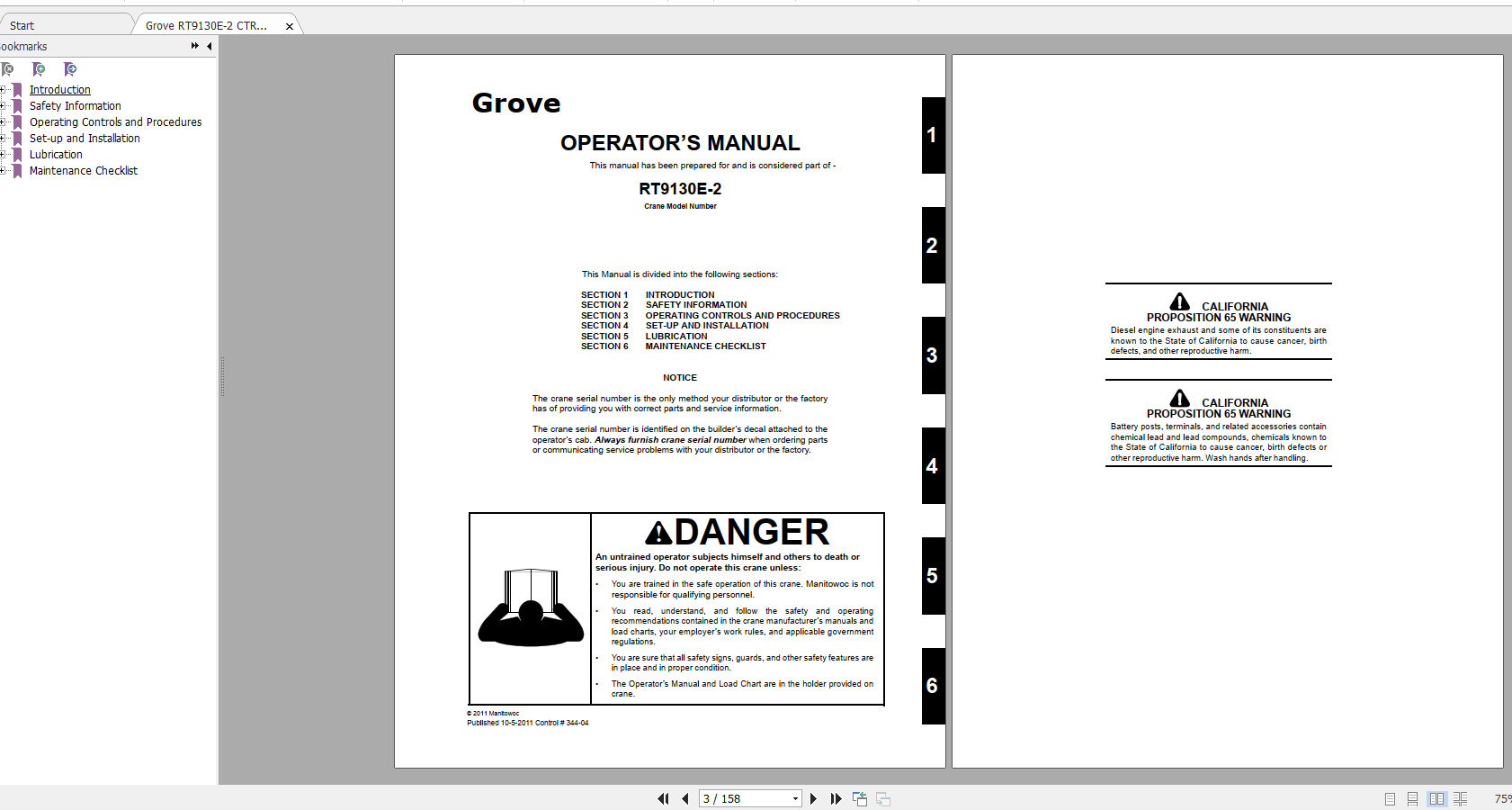Screen dimensions: 1512x810
Task: Expand the Operating Controls and Procedures node
Action: pos(3,122)
